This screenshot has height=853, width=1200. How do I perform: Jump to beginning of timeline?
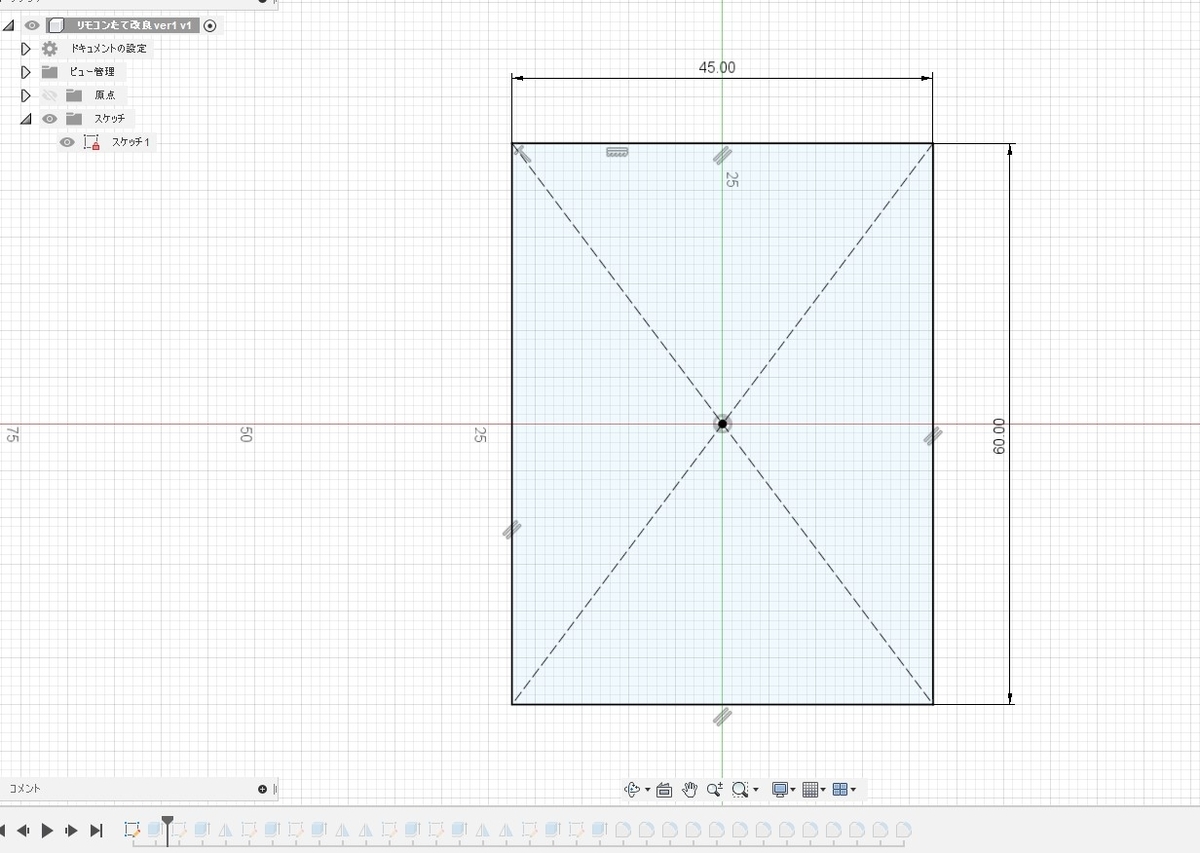[x=3, y=830]
